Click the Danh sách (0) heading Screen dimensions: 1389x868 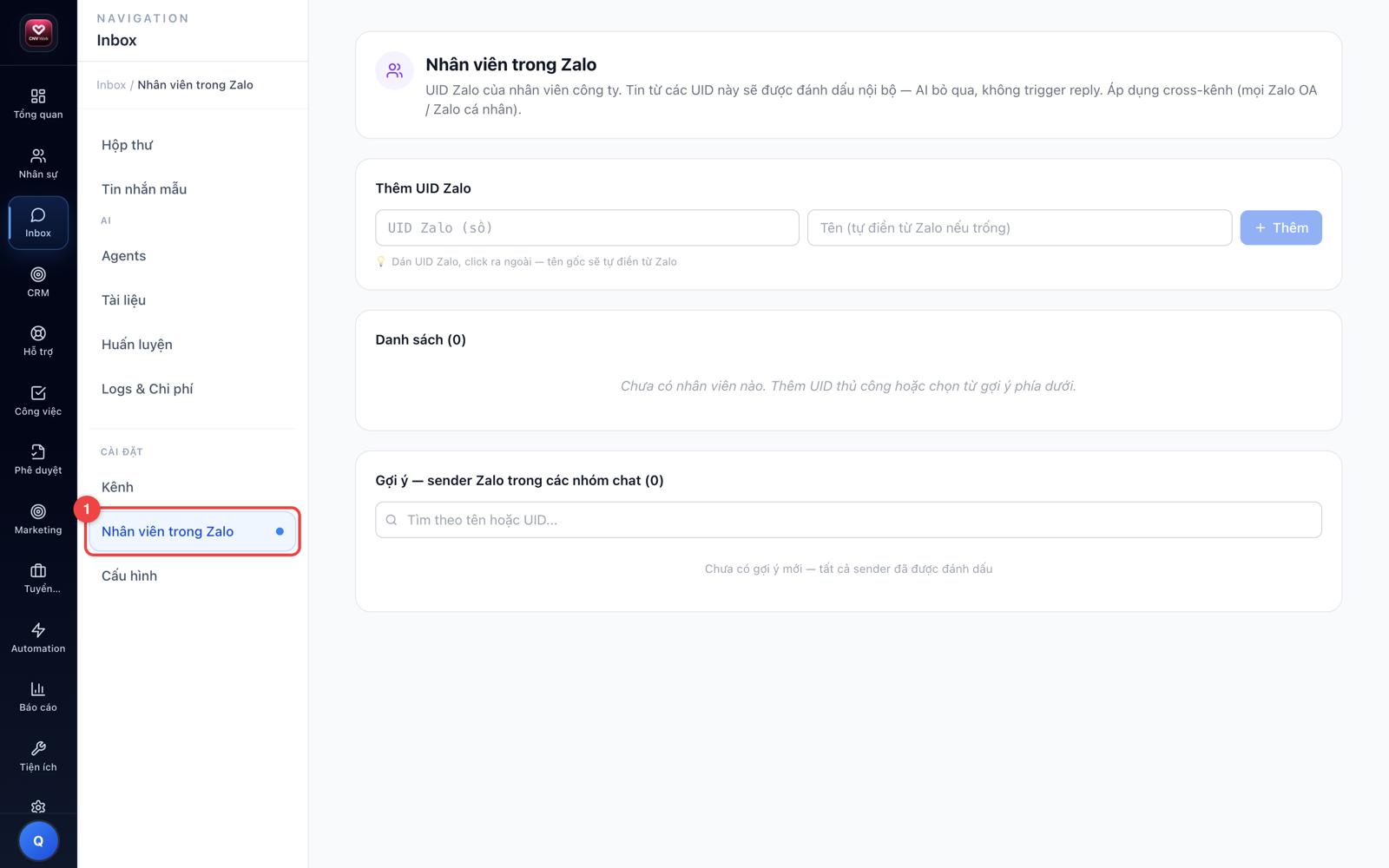pyautogui.click(x=421, y=339)
